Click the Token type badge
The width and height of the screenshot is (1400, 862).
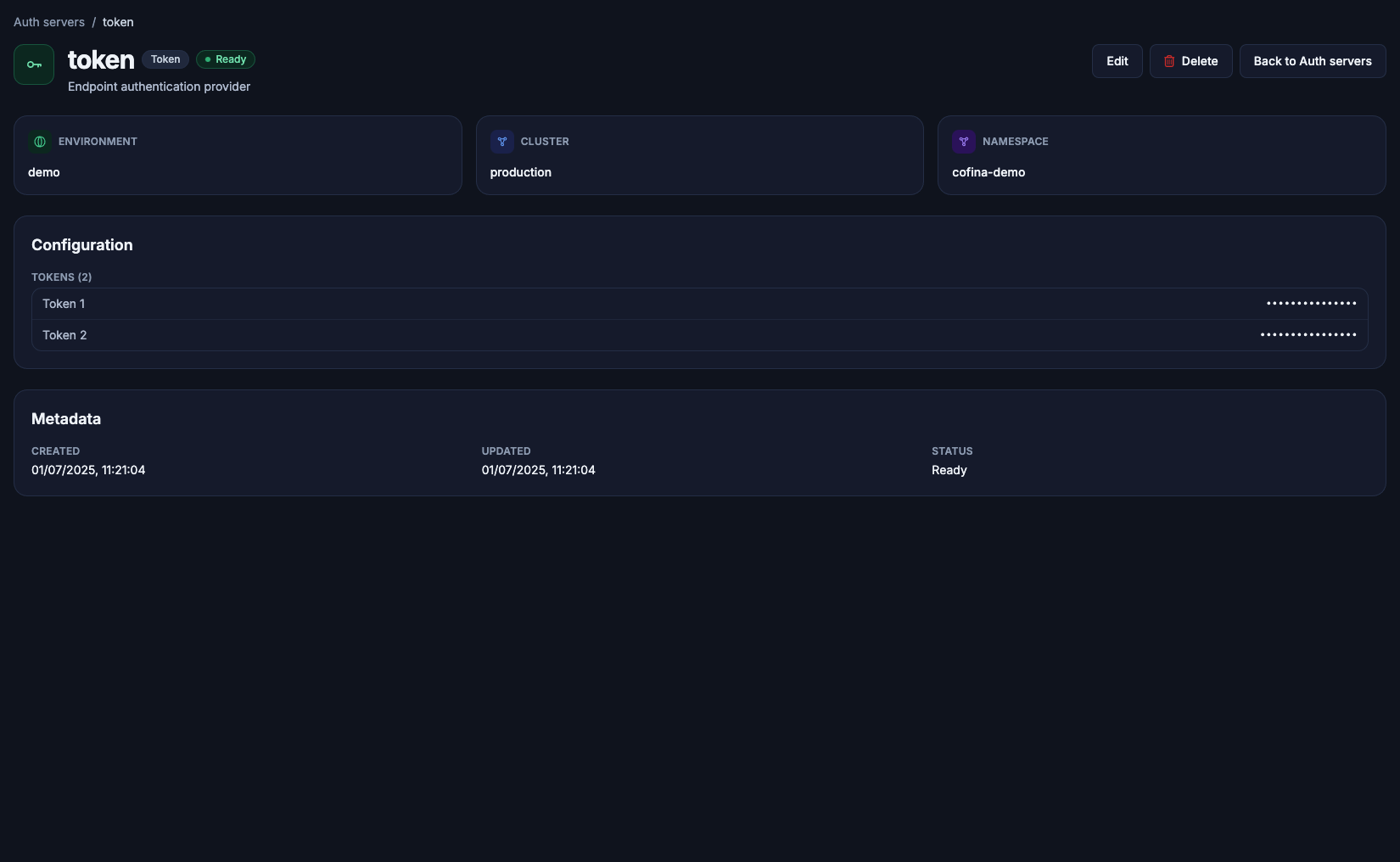165,59
